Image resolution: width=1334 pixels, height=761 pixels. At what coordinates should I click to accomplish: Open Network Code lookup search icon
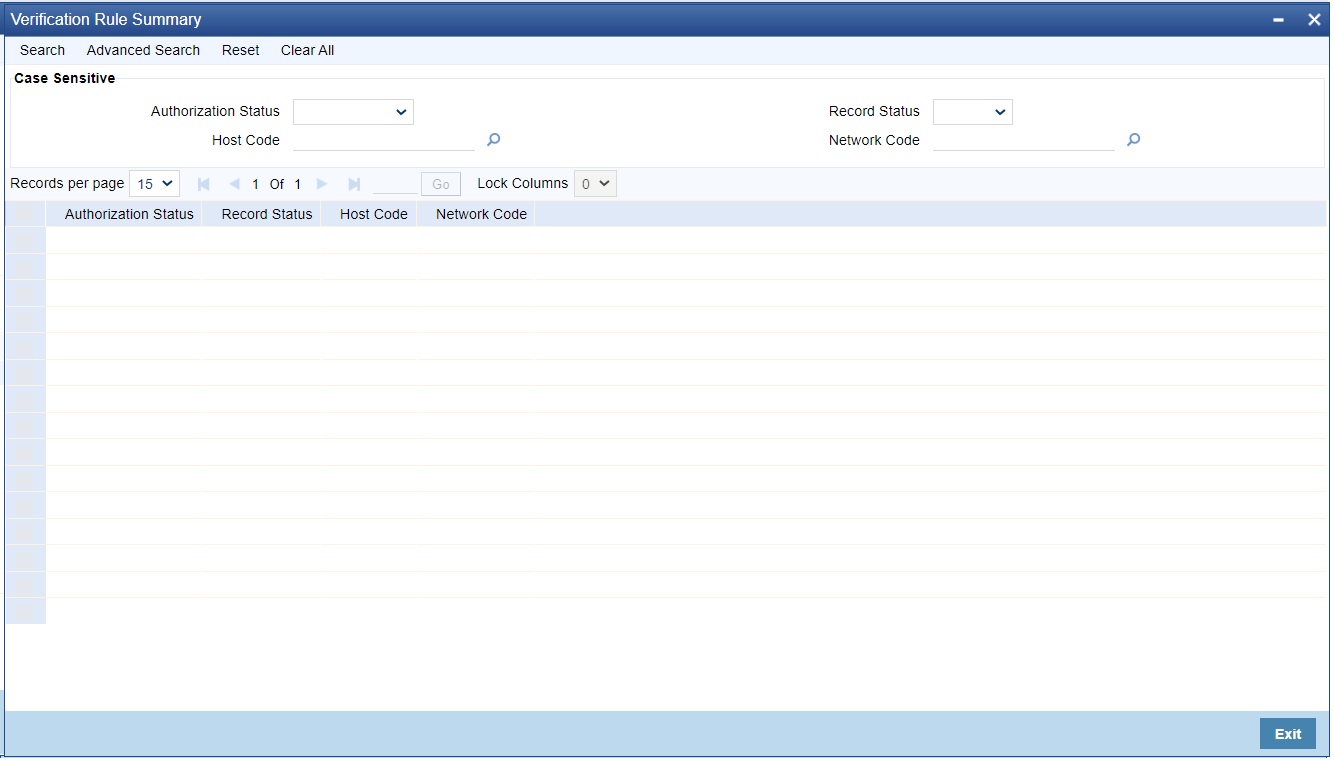(x=1133, y=140)
